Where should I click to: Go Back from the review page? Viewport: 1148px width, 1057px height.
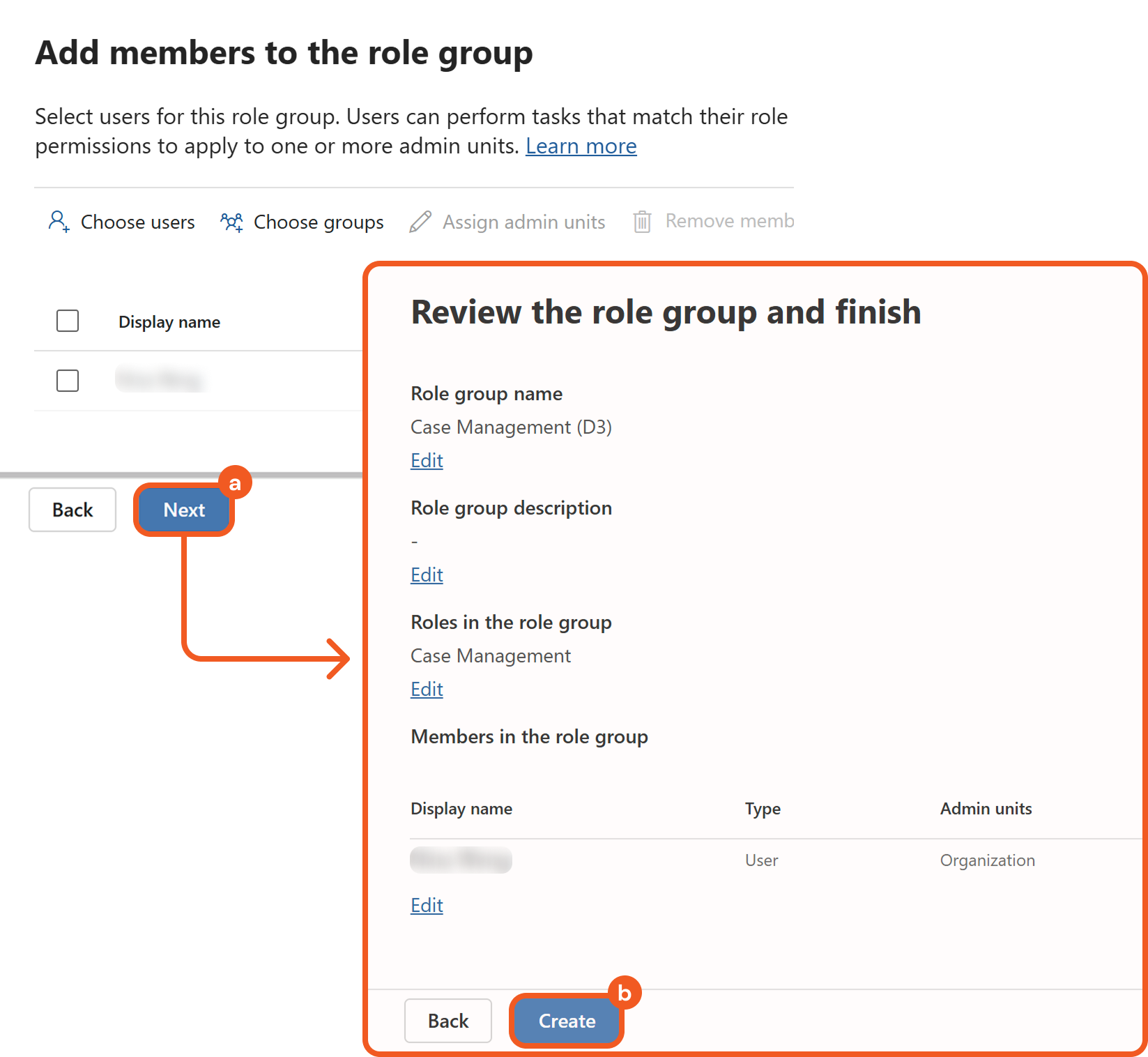point(448,1021)
